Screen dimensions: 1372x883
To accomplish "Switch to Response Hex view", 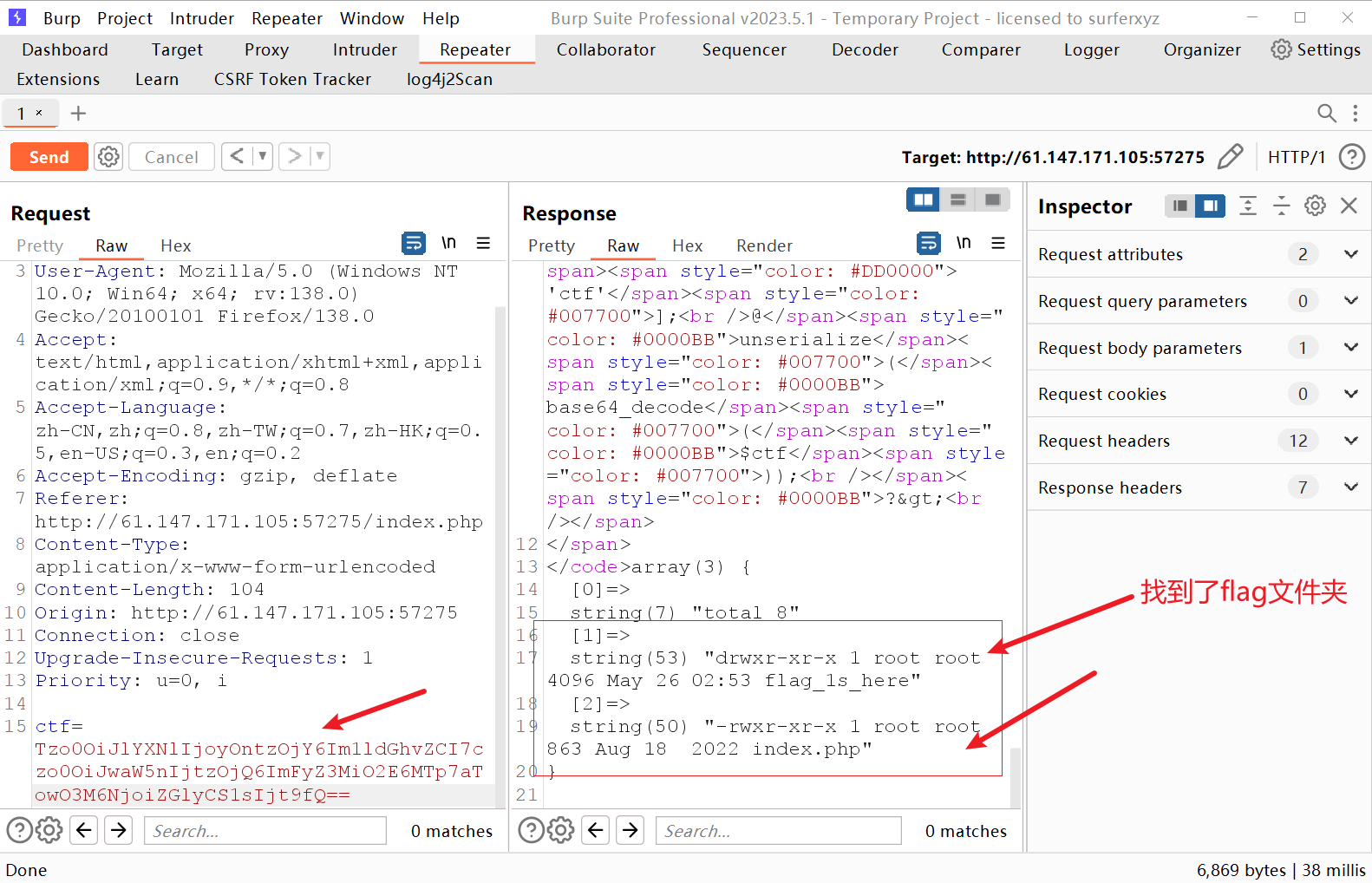I will click(x=687, y=245).
